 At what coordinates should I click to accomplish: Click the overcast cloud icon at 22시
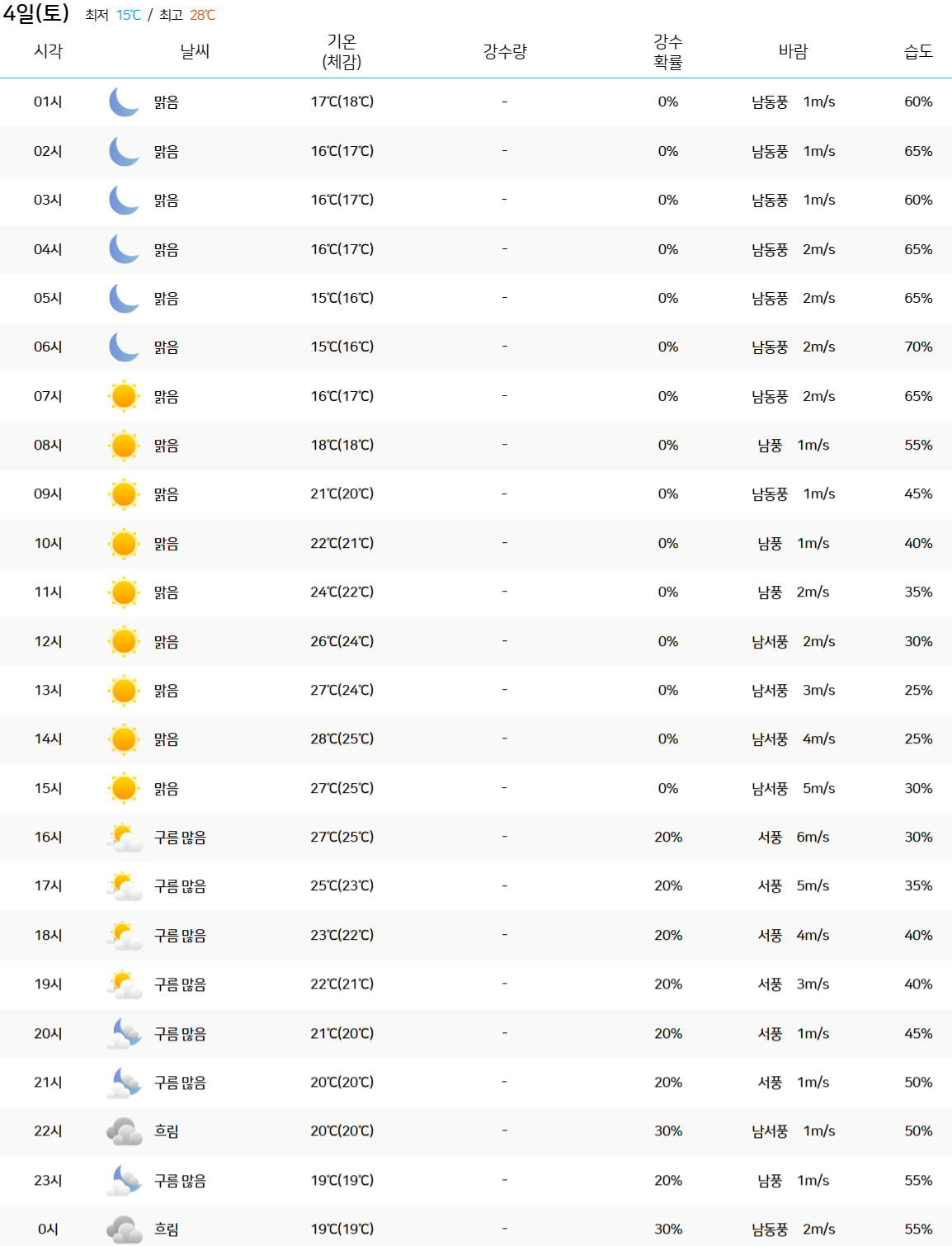click(125, 1131)
